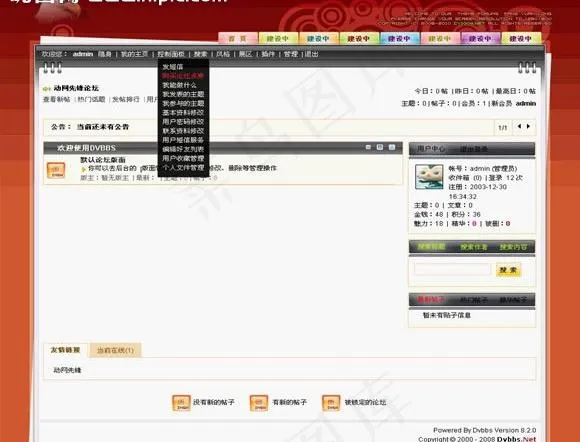
Task: Choose 用户短信服务 from the dropdown
Action: click(x=183, y=140)
